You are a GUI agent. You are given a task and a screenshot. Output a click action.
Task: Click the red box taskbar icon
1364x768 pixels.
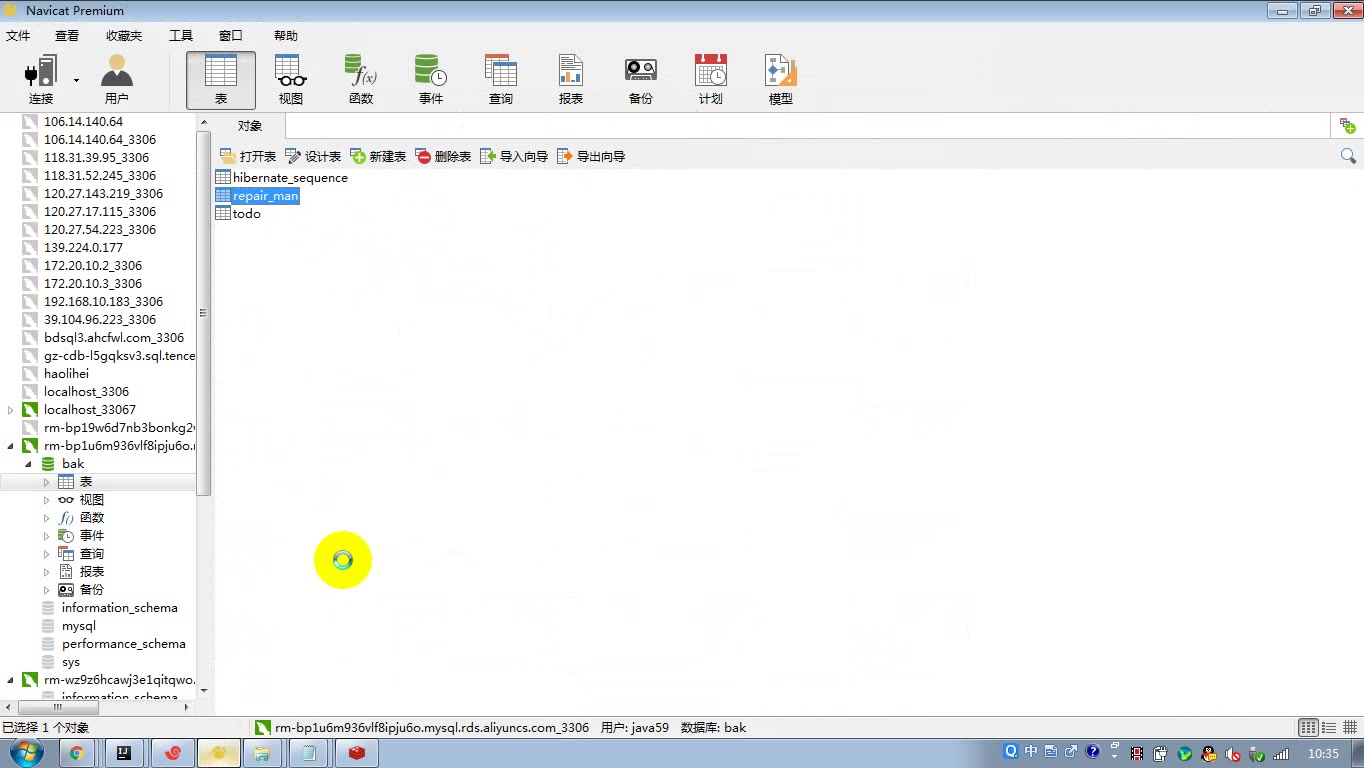pyautogui.click(x=357, y=753)
